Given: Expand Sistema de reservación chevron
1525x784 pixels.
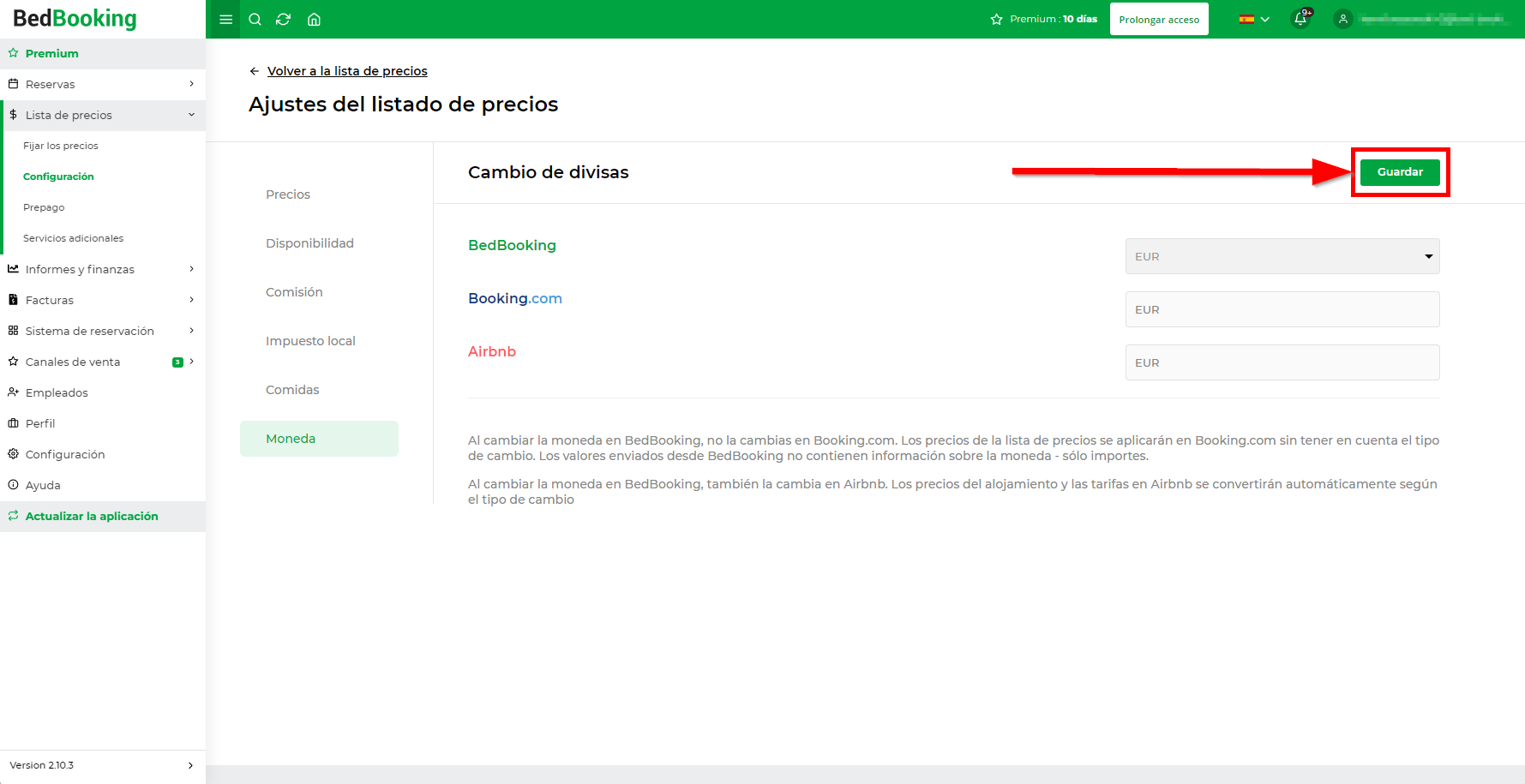Looking at the screenshot, I should coord(191,331).
